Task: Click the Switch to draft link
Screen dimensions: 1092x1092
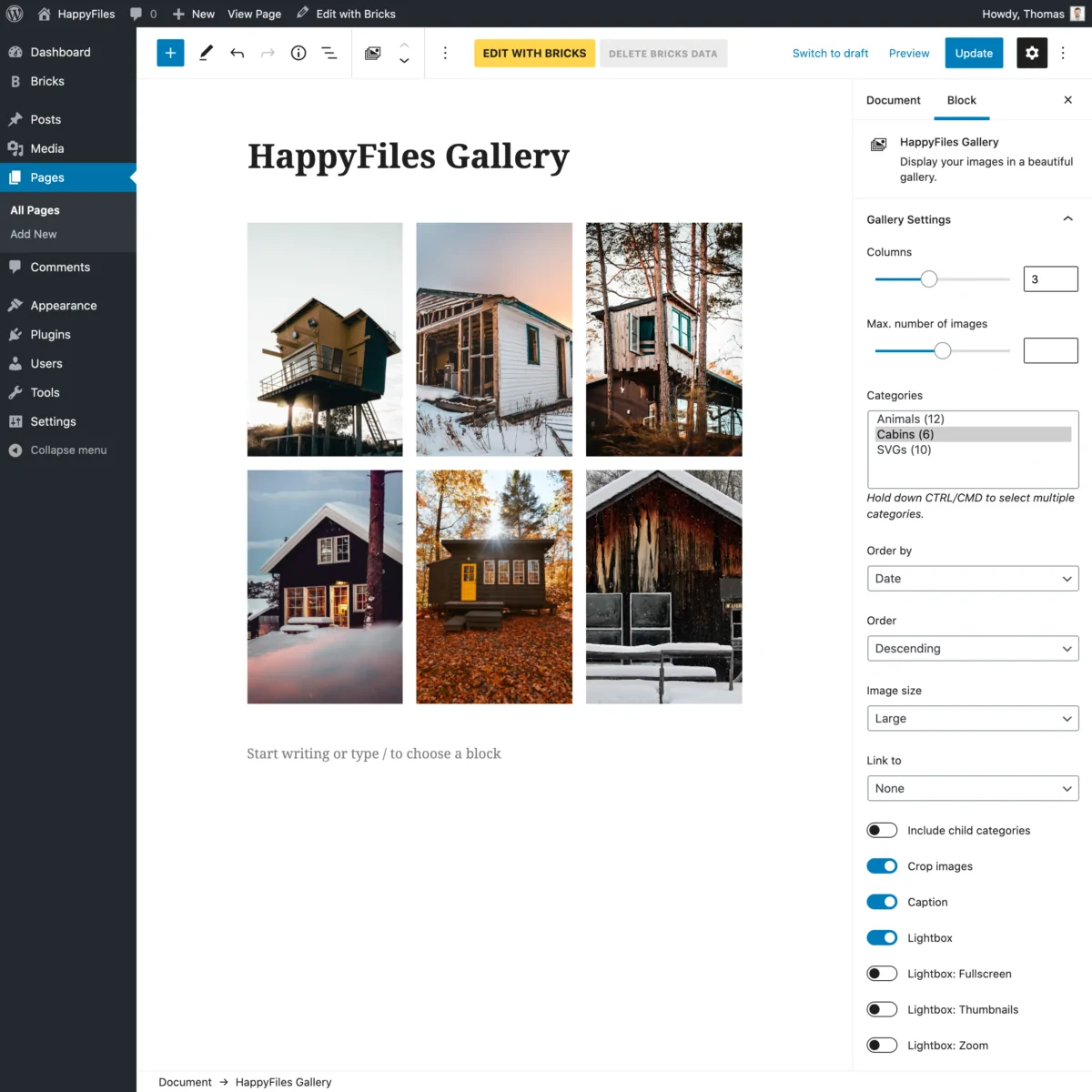Action: [829, 53]
